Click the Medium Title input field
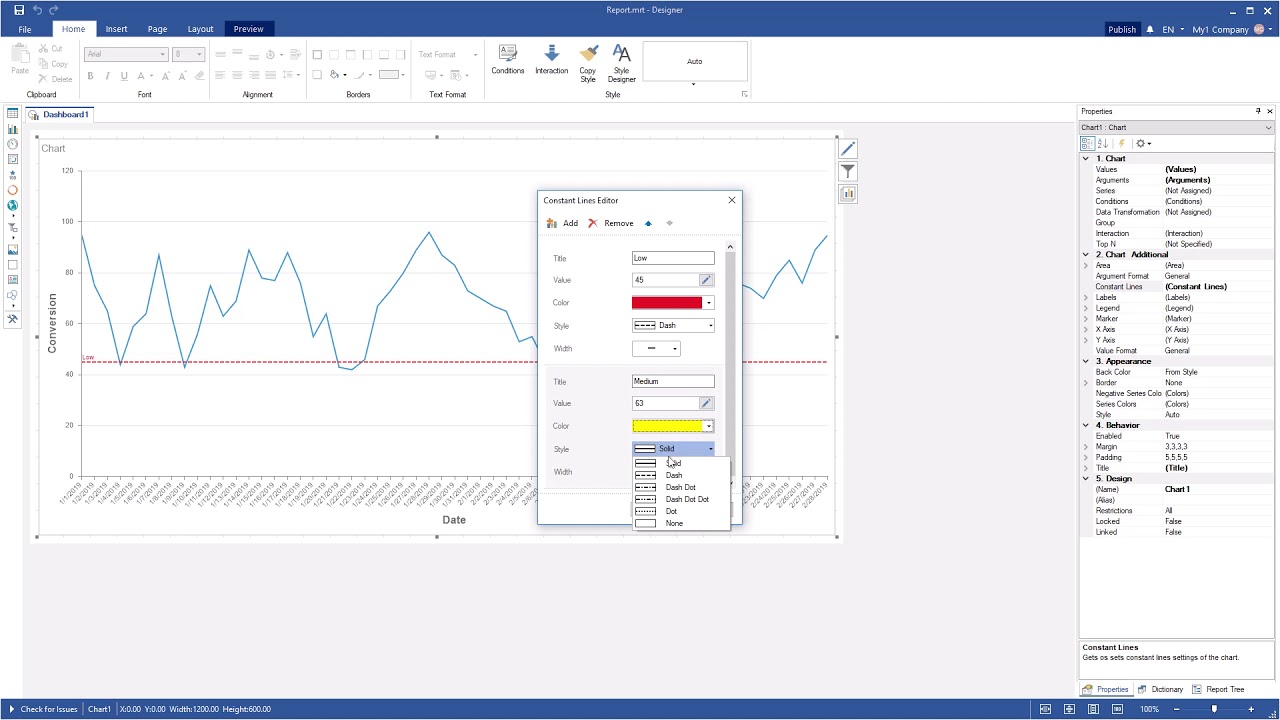Viewport: 1280px width, 720px height. [673, 381]
